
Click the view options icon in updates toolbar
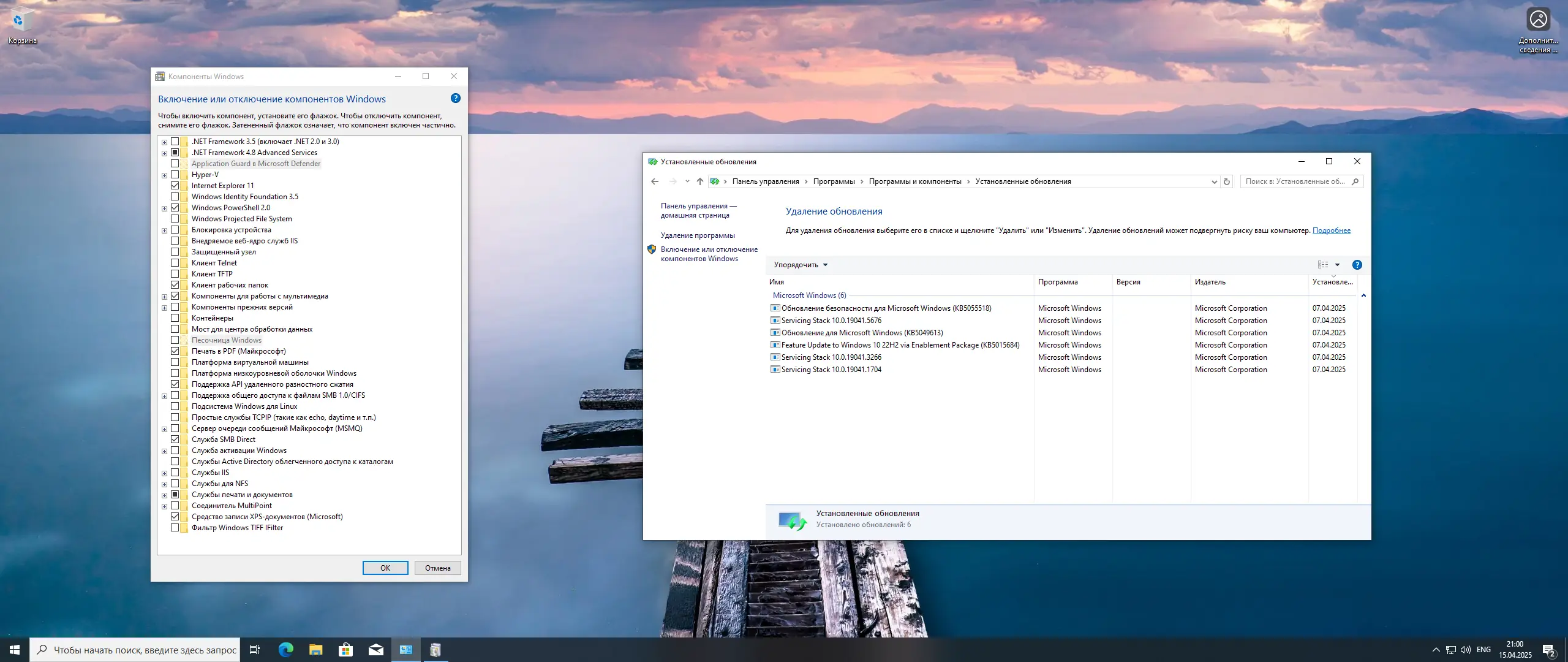click(x=1323, y=265)
